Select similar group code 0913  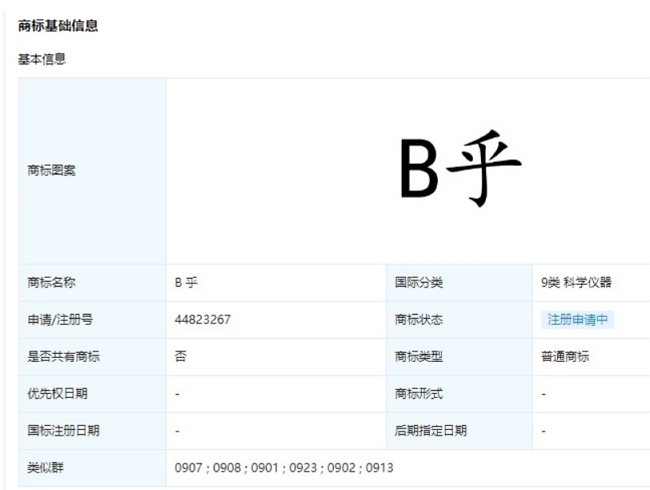tap(379, 468)
